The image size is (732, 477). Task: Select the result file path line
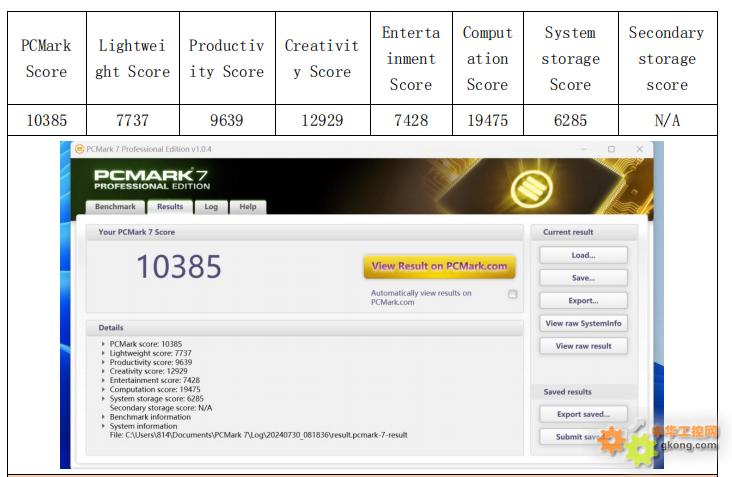258,435
